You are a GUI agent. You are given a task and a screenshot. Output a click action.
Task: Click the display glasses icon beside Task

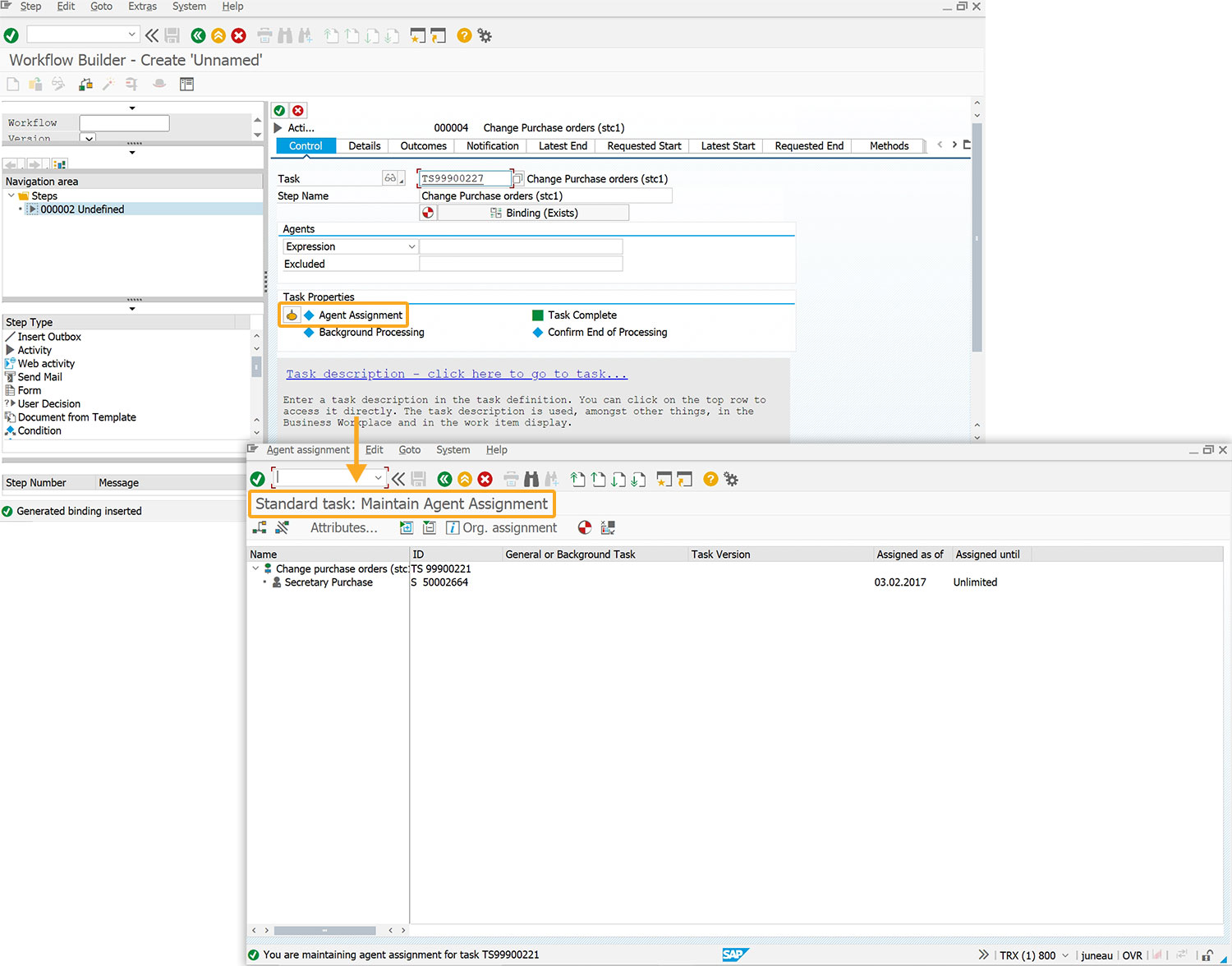coord(391,178)
